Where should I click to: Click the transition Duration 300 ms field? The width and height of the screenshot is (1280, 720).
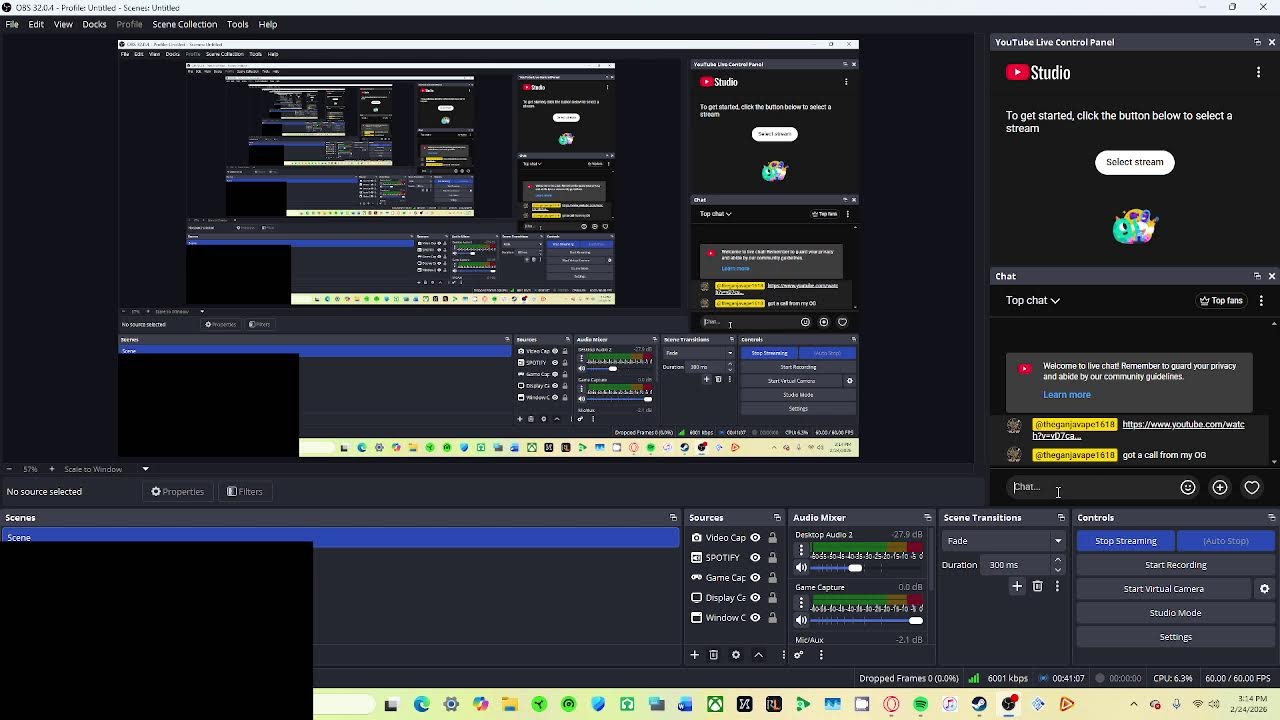[x=1017, y=565]
